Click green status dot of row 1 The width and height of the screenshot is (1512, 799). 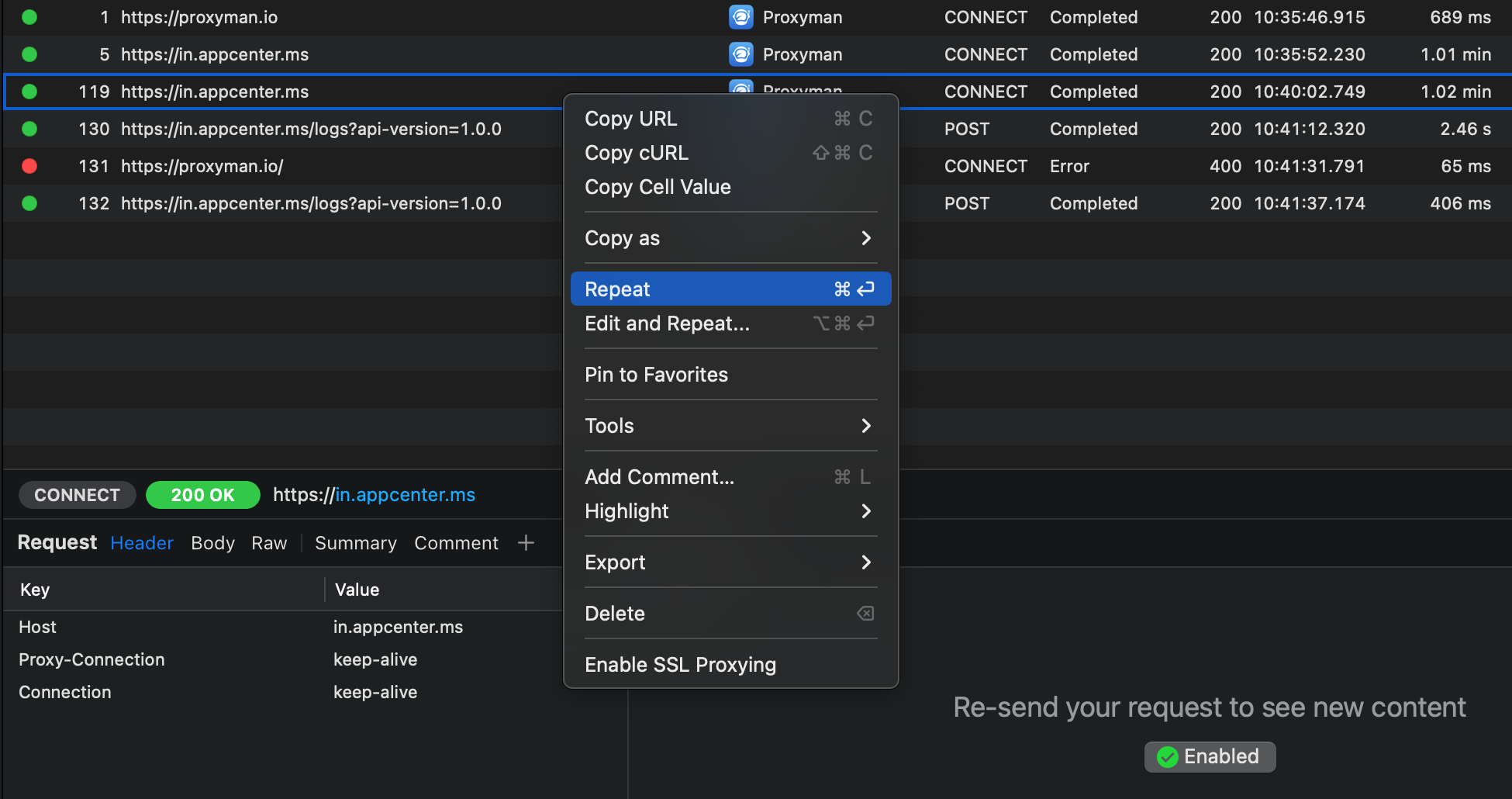click(29, 17)
